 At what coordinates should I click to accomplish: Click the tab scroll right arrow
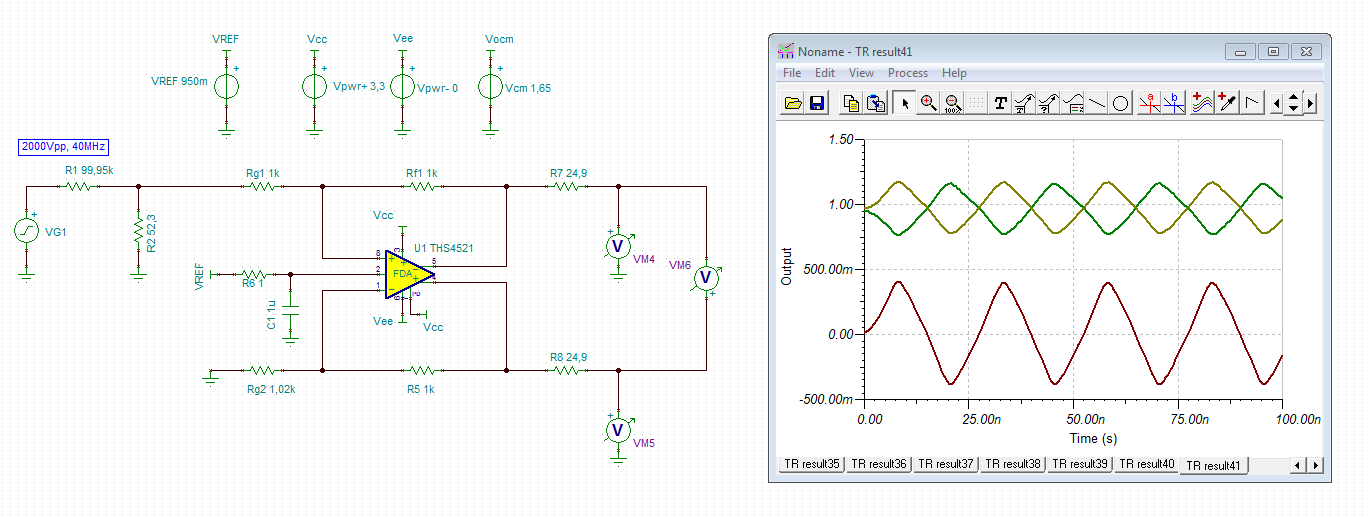[x=1315, y=466]
